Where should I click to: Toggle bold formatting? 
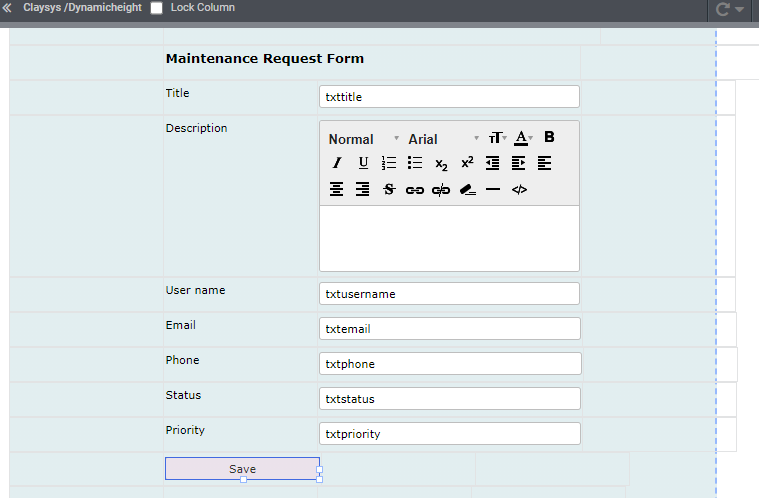(549, 137)
